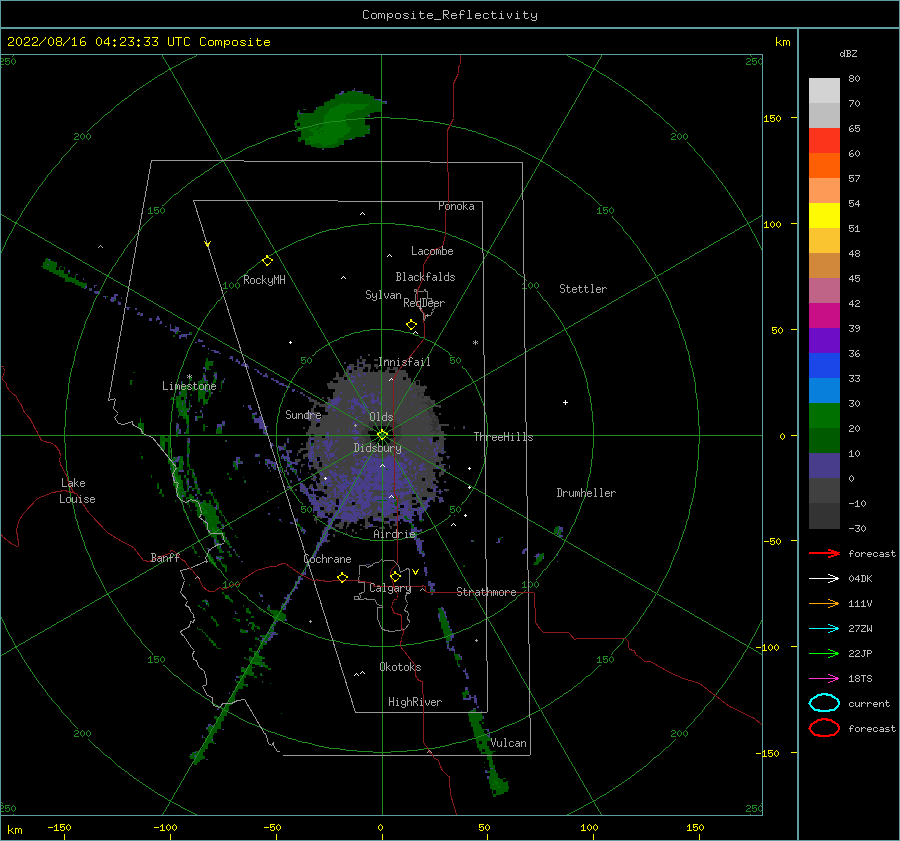
Task: Click the Limestone label
Action: 189,386
